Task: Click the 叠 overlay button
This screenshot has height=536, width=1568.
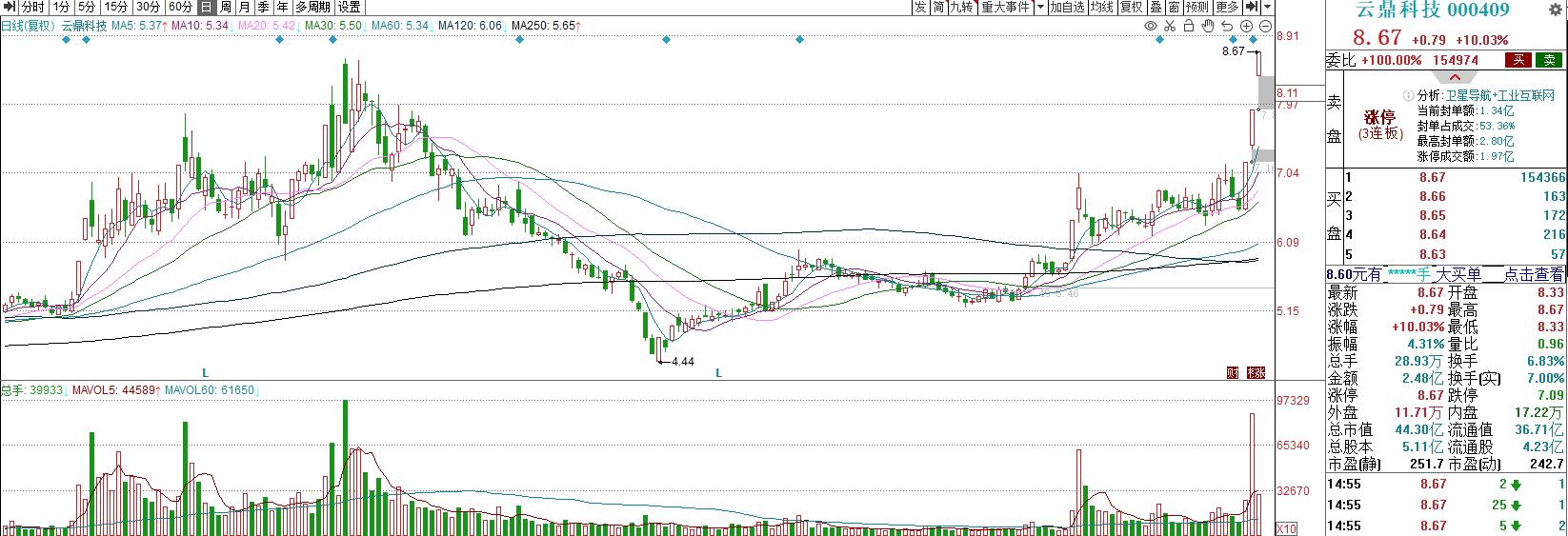Action: [x=1156, y=7]
